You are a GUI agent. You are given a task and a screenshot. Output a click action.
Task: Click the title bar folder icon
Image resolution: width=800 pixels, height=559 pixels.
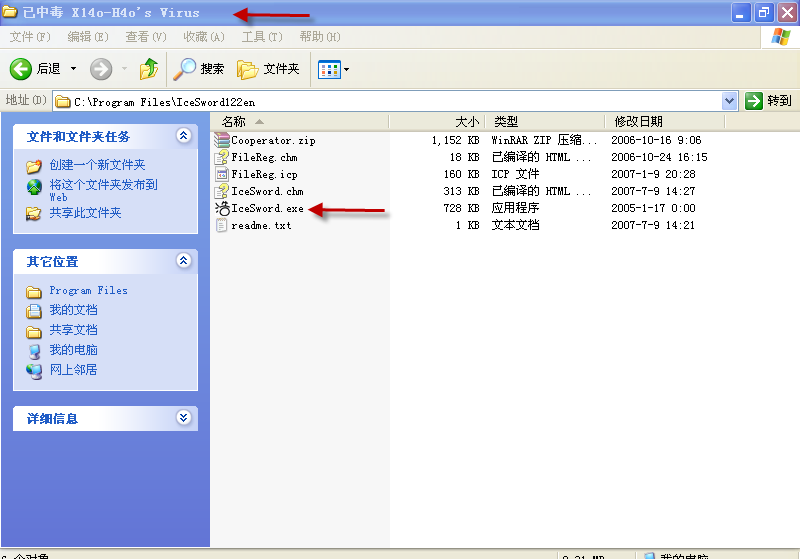point(10,12)
